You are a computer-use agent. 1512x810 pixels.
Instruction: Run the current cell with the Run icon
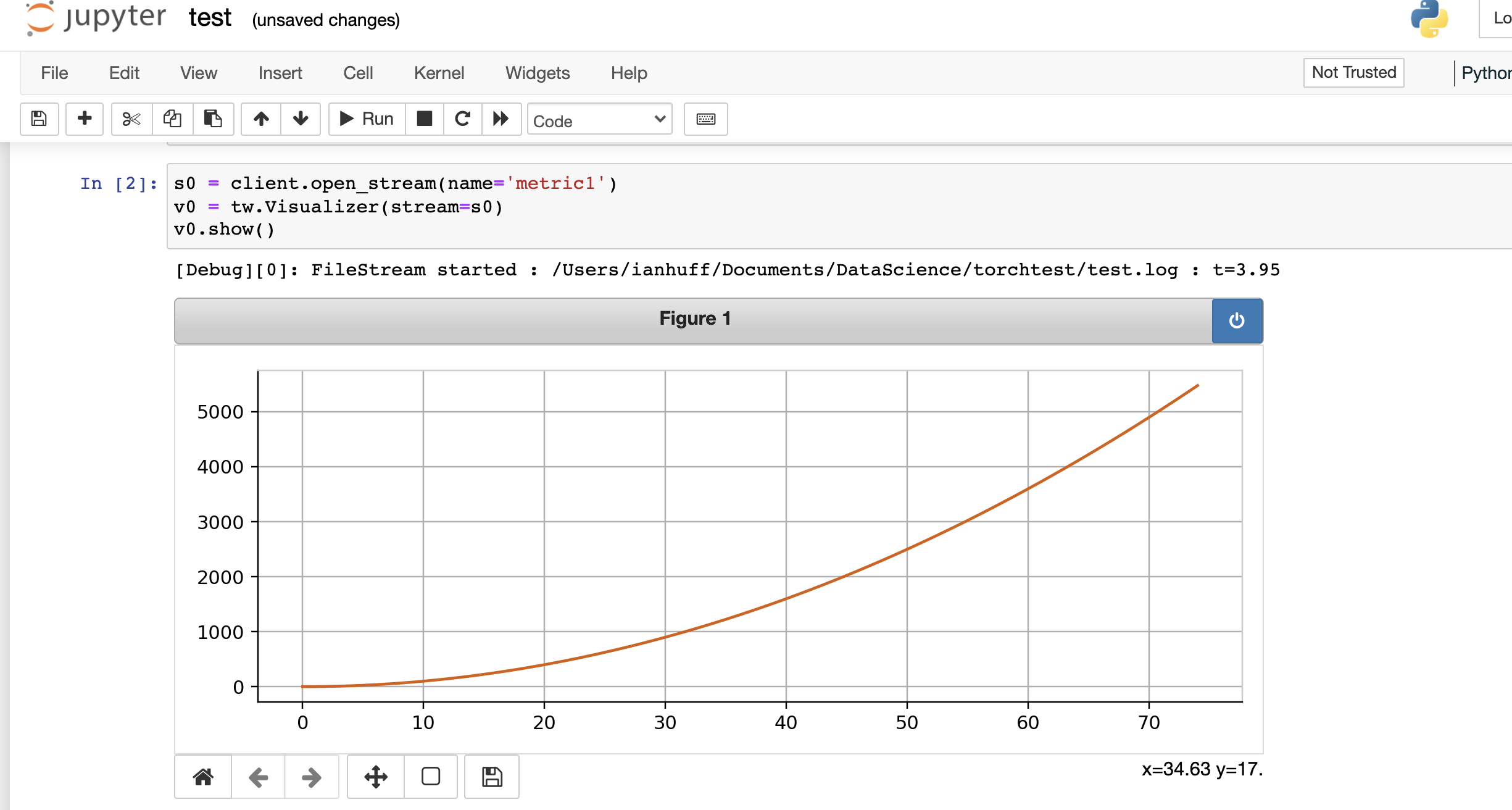tap(365, 119)
